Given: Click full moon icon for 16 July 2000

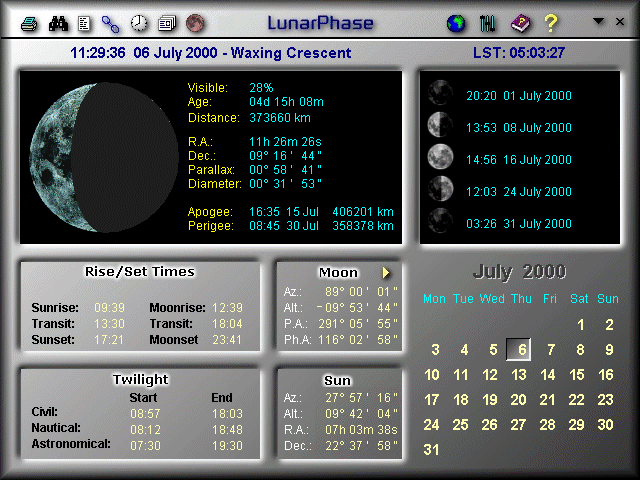Looking at the screenshot, I should click(x=440, y=157).
